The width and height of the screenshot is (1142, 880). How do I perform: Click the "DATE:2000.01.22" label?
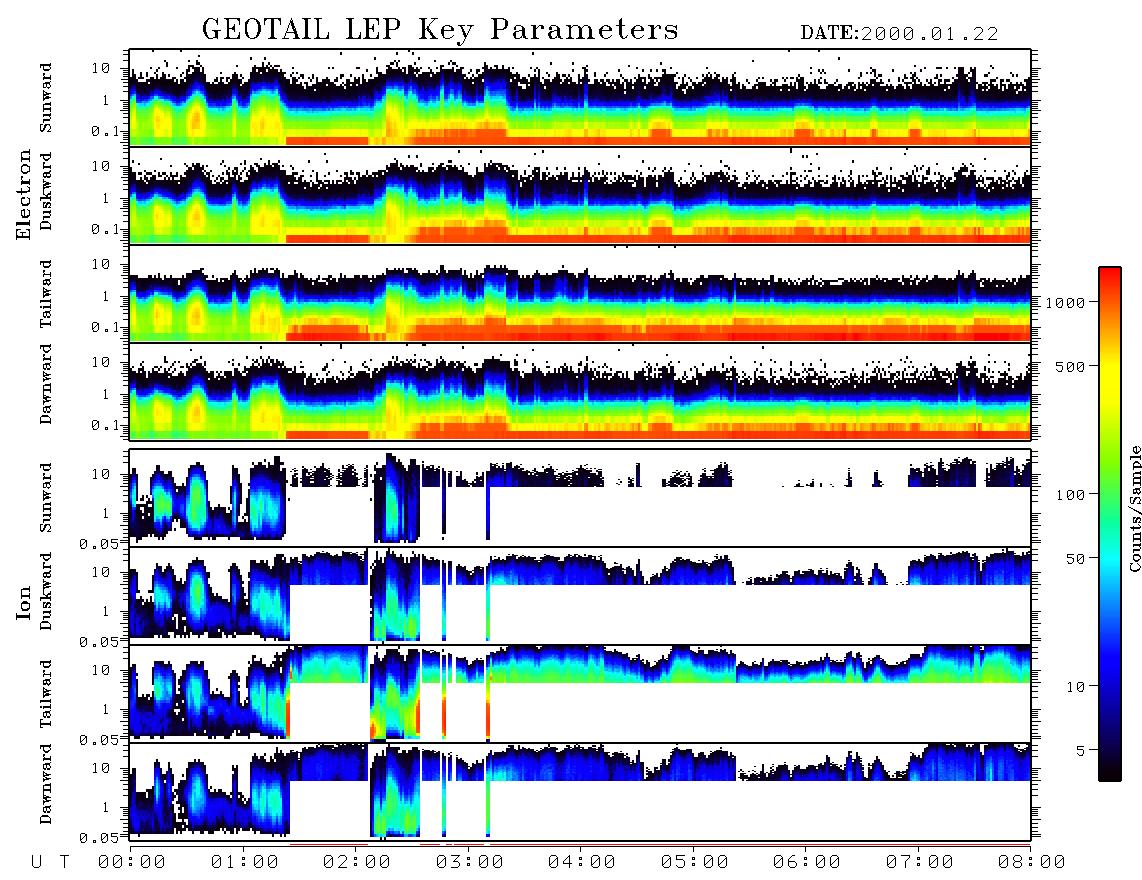pos(899,33)
